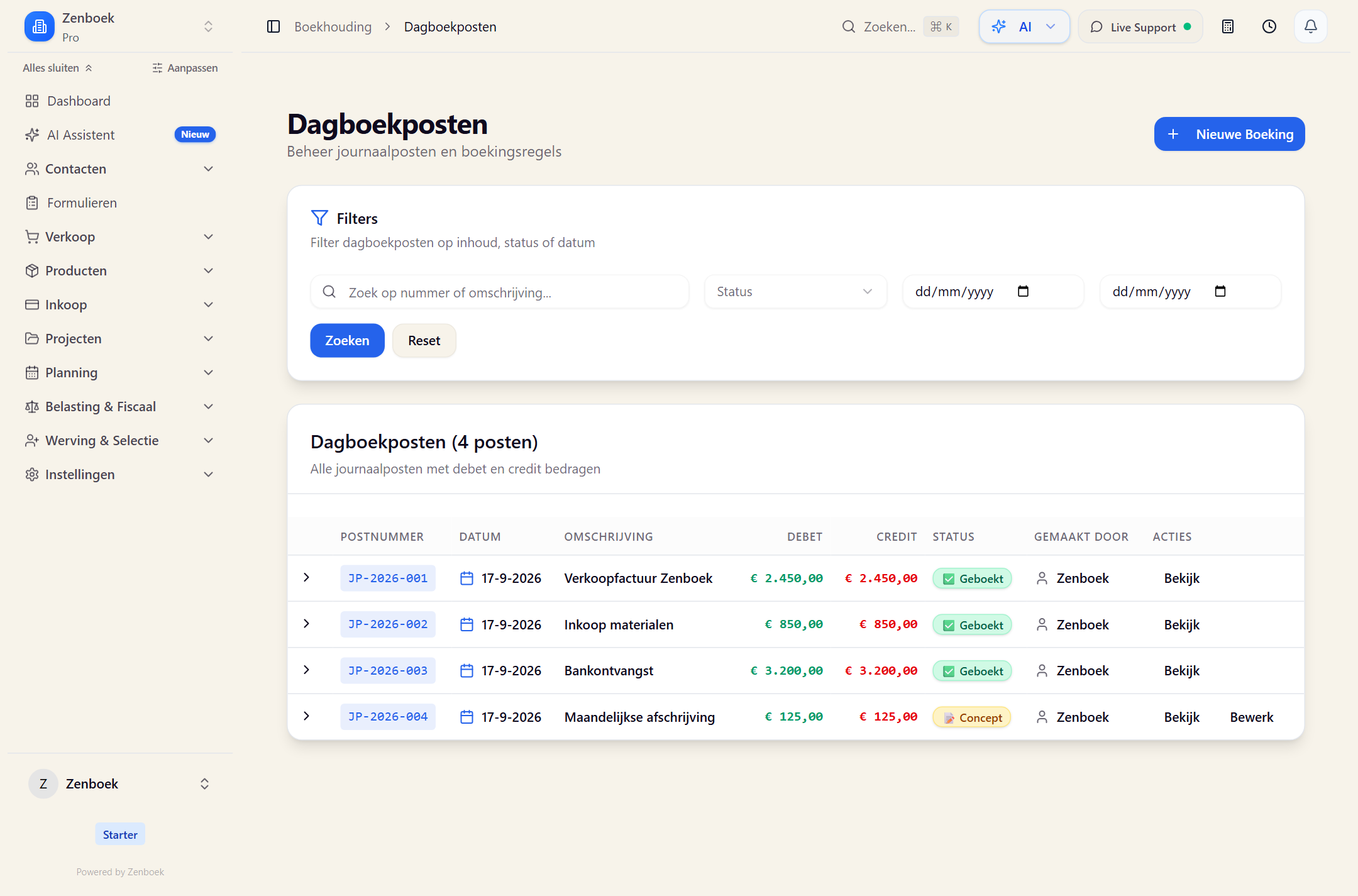Open the workspace switcher Zenboek Pro
This screenshot has width=1358, height=896.
pyautogui.click(x=119, y=26)
